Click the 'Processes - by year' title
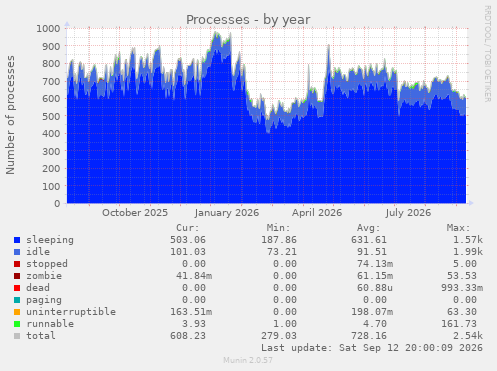The image size is (497, 371). pyautogui.click(x=248, y=20)
